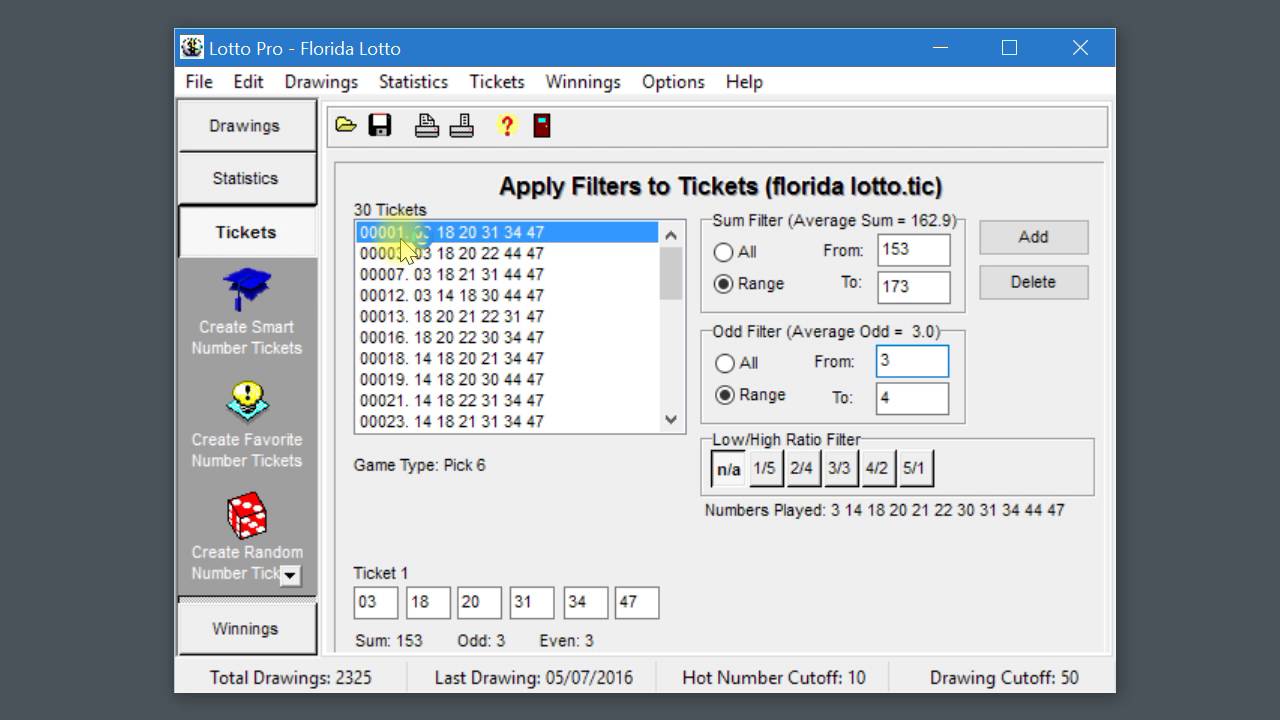1280x720 pixels.
Task: Open the Drawings menu
Action: (321, 82)
